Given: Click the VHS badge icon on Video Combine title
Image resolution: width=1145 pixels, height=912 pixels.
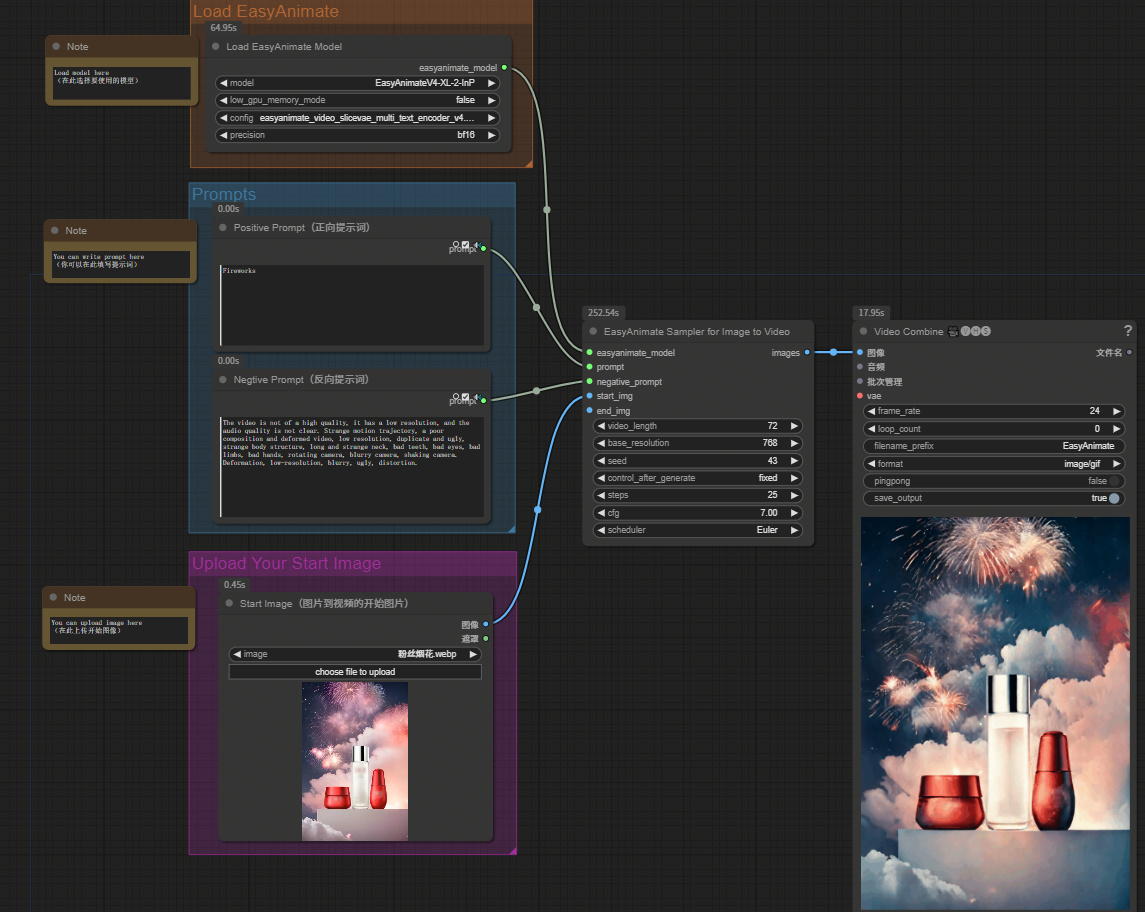Looking at the screenshot, I should 976,331.
